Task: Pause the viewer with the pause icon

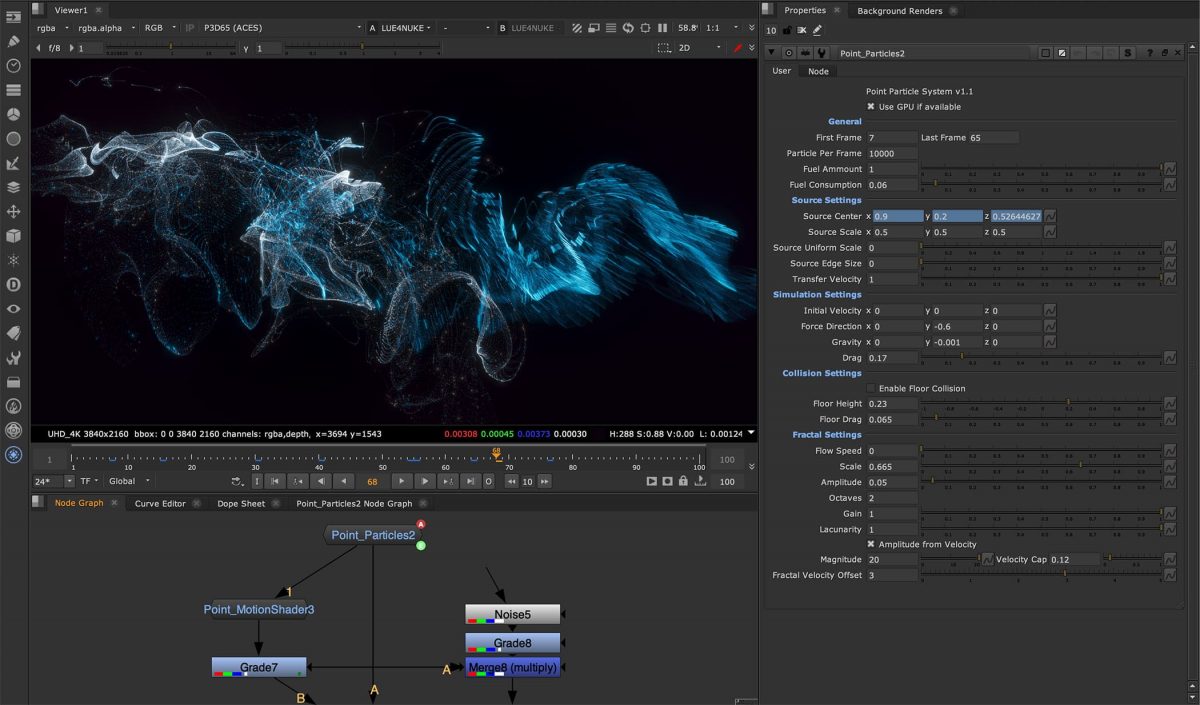Action: point(662,28)
